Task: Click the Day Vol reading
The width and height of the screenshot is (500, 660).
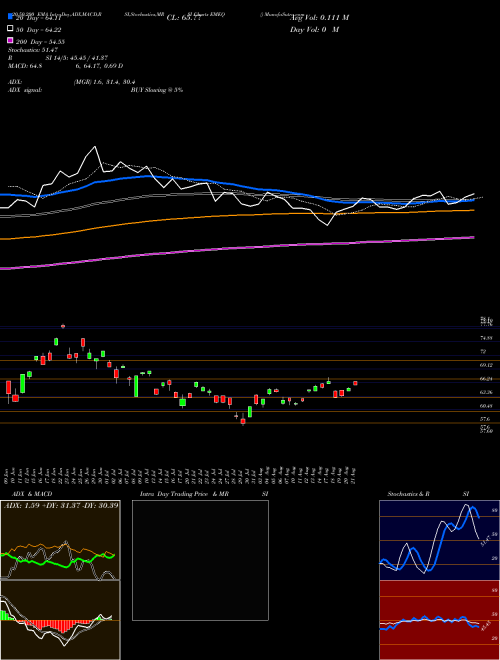Action: [314, 29]
